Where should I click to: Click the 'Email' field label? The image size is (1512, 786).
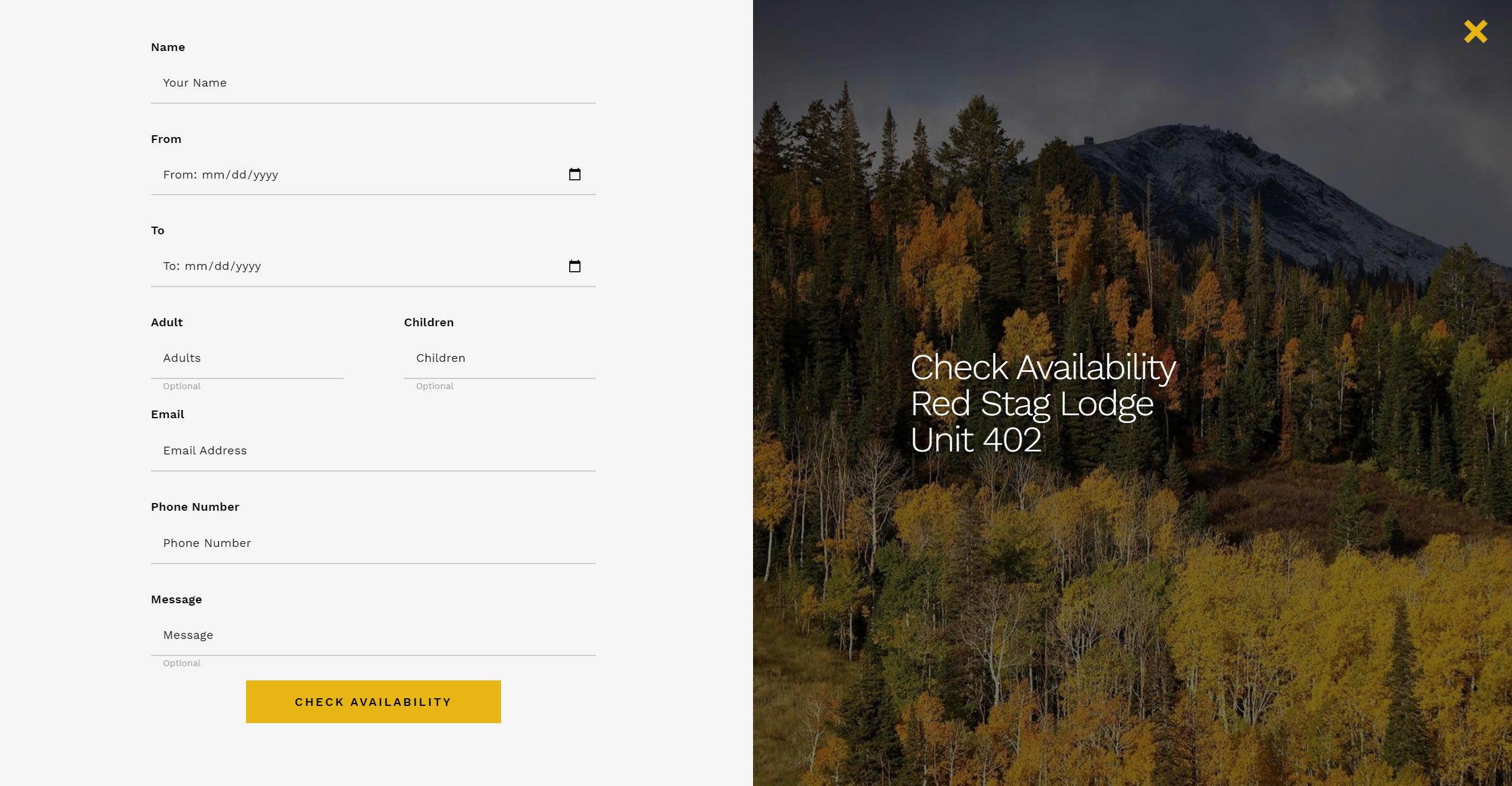coord(167,415)
